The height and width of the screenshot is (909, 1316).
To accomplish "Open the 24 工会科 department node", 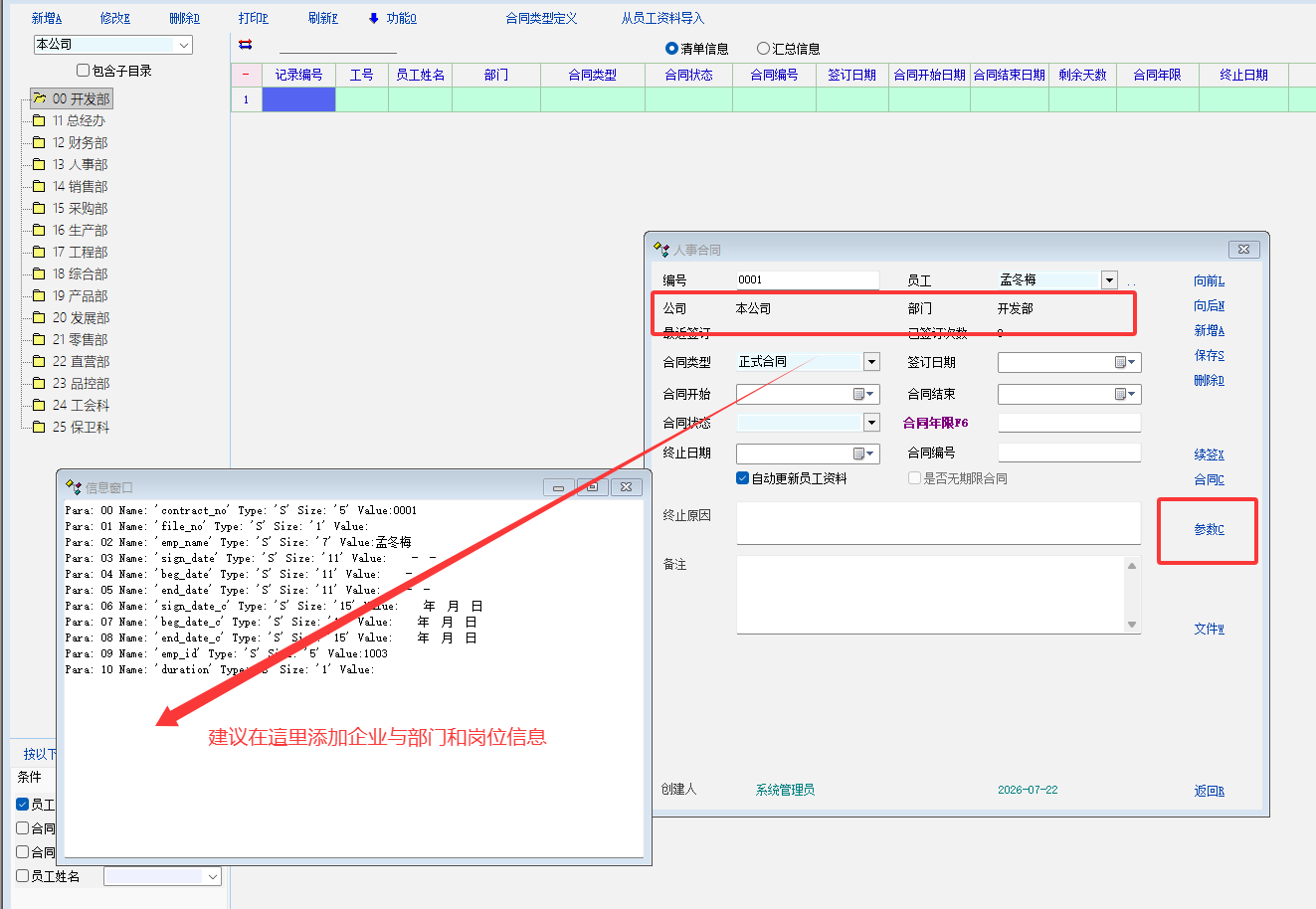I will coord(81,405).
